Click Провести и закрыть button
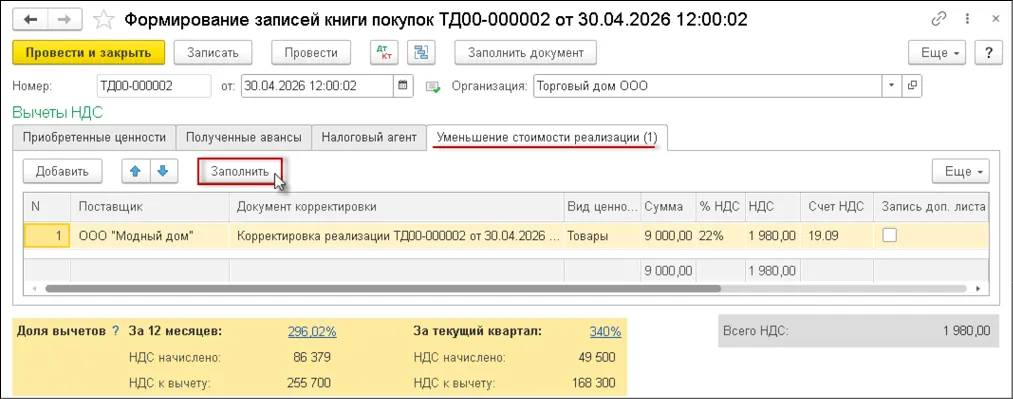 pyautogui.click(x=89, y=53)
